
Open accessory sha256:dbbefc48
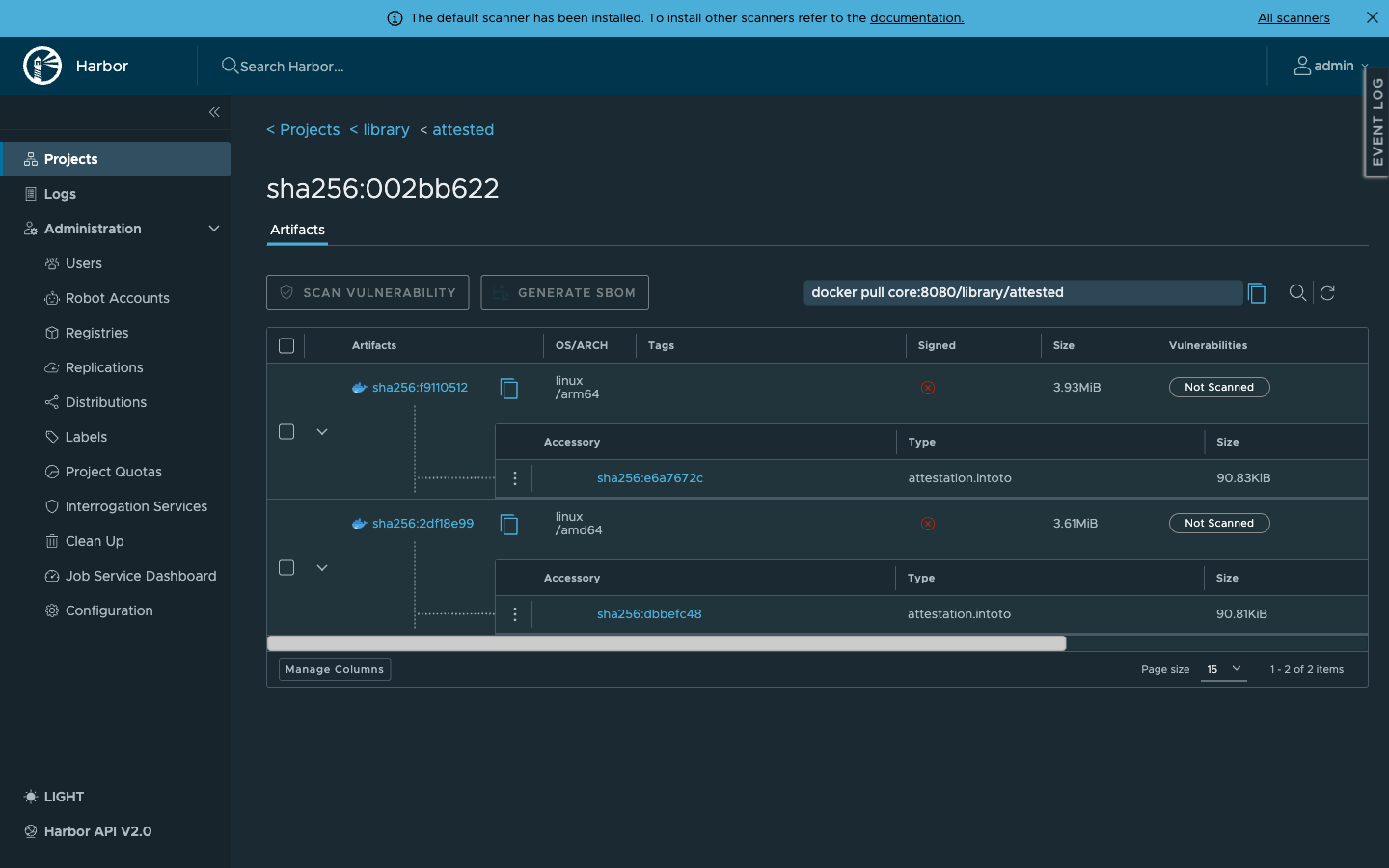[x=649, y=614]
